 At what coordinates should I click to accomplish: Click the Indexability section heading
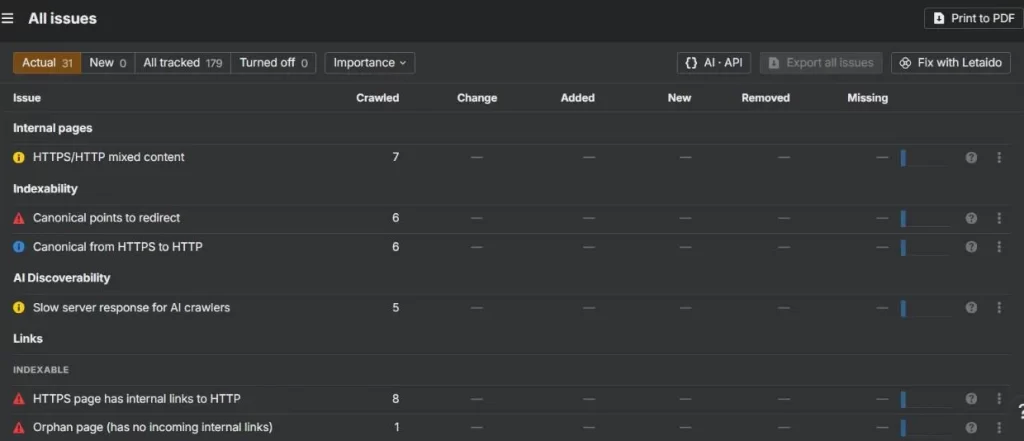click(x=45, y=189)
